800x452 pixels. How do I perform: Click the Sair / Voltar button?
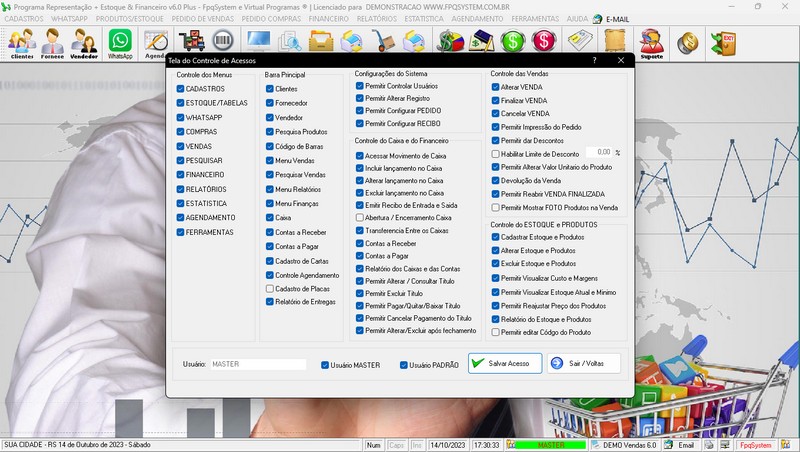click(x=584, y=363)
